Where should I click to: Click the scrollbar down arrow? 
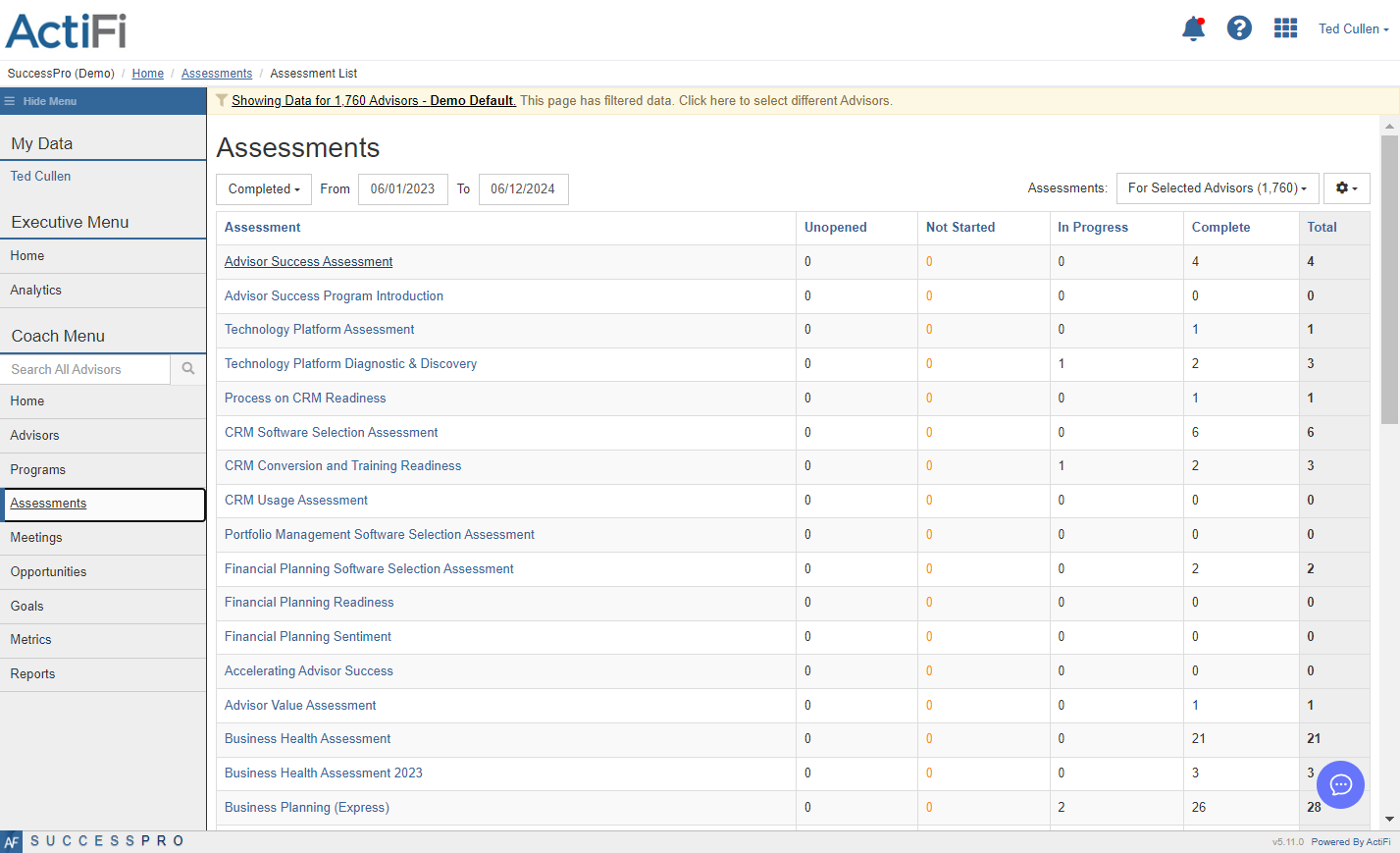pyautogui.click(x=1389, y=819)
